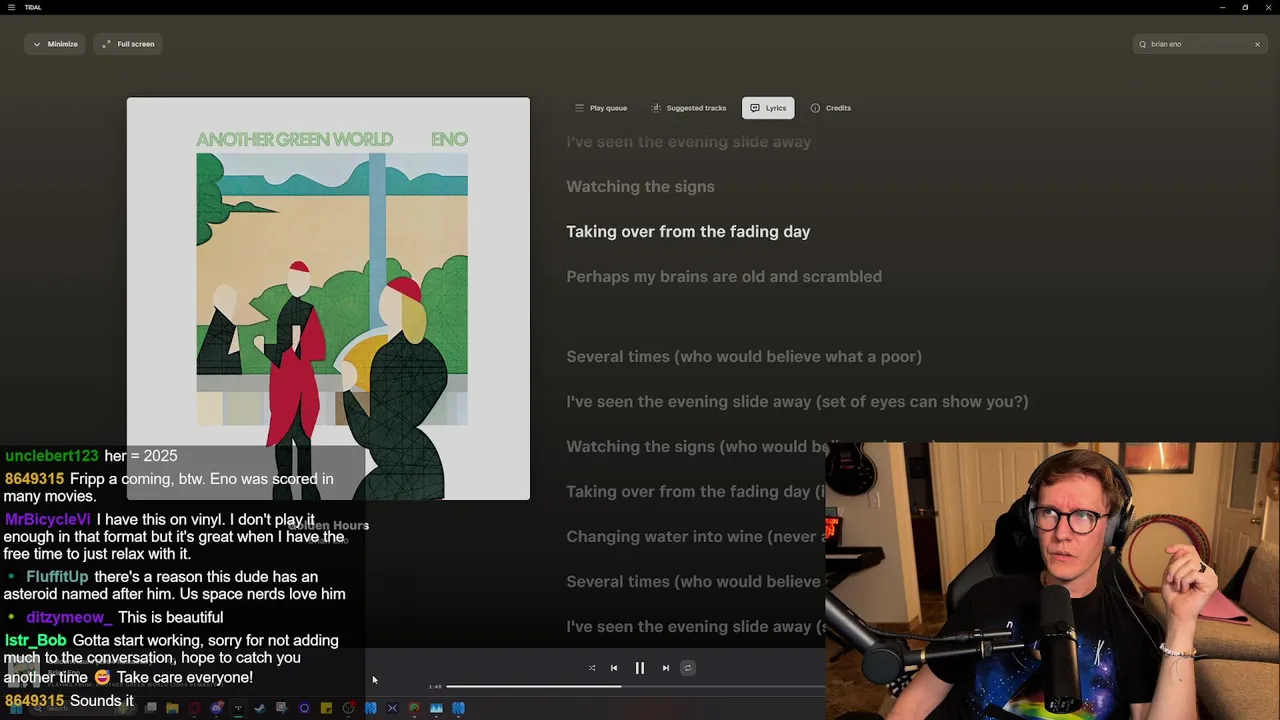The image size is (1280, 720).
Task: Jump to lyric 'Several times (who would believe what a poor)'
Action: 744,356
